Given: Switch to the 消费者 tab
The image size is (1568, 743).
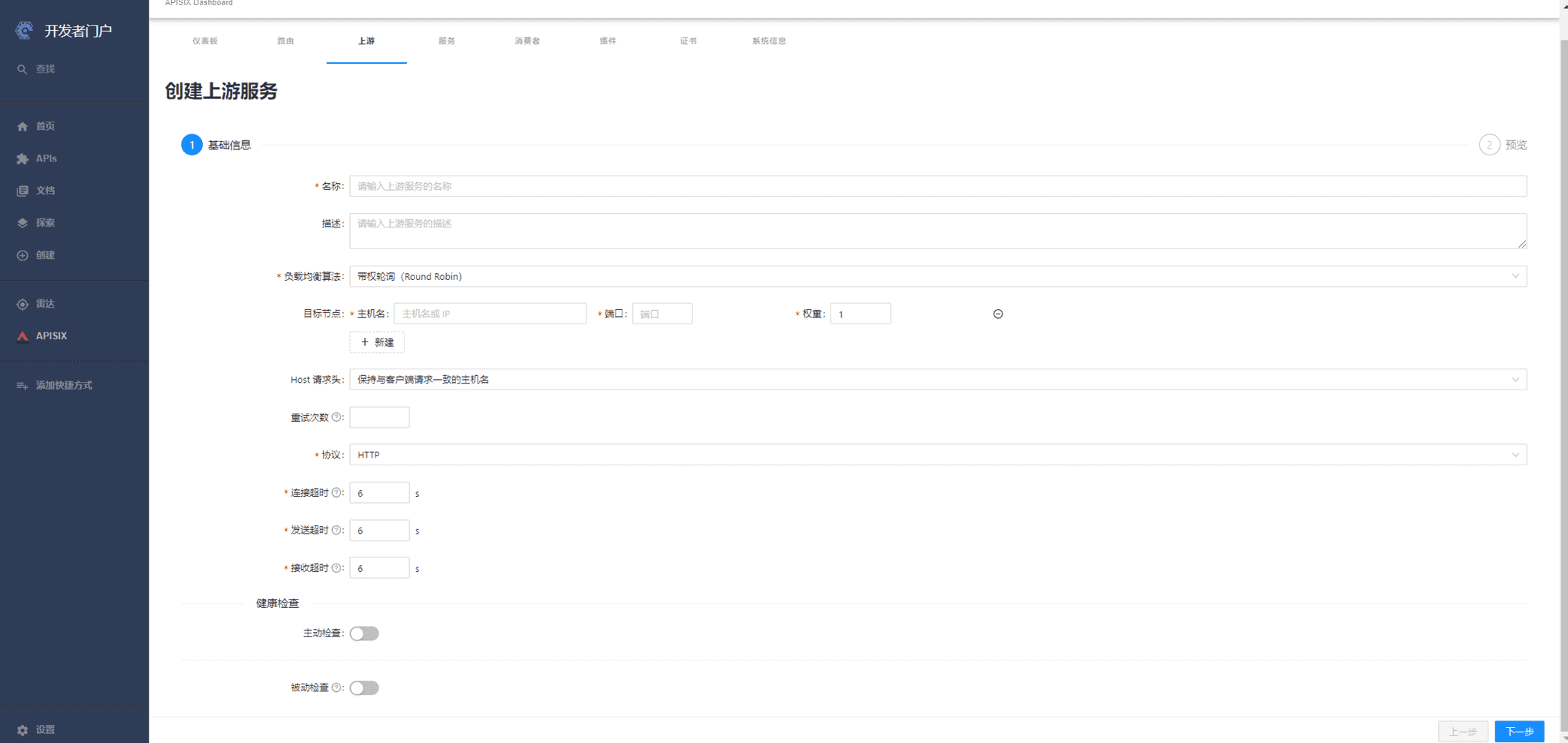Looking at the screenshot, I should click(x=527, y=41).
